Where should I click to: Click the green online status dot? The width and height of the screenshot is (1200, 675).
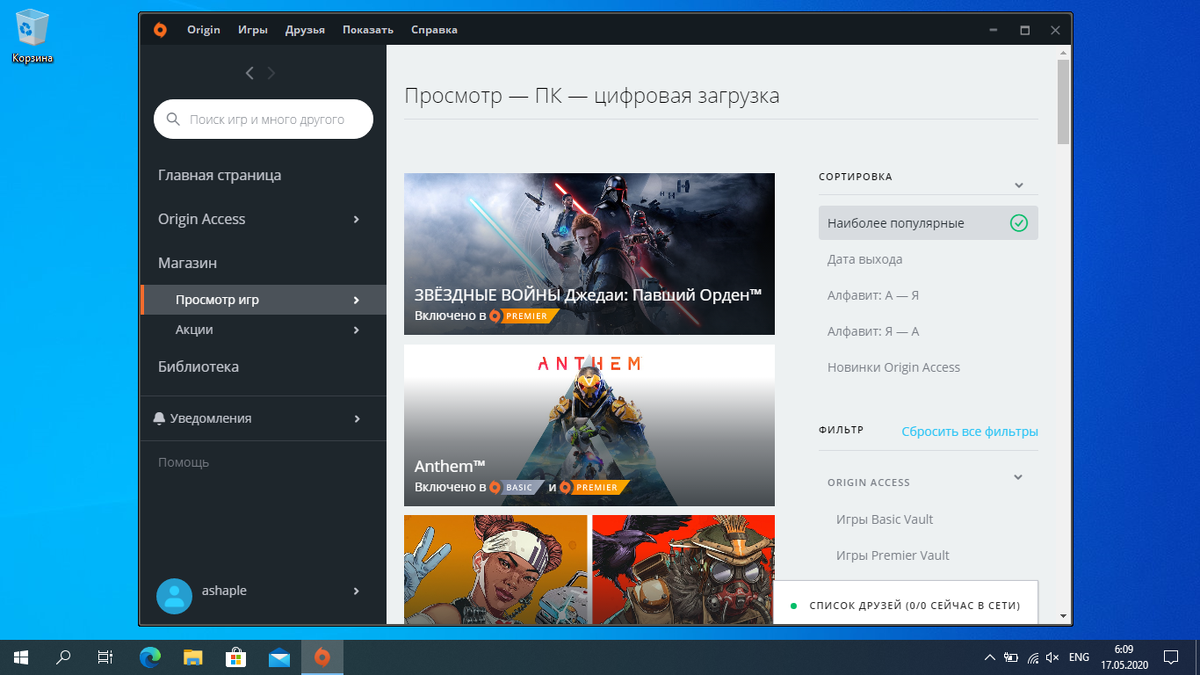793,606
